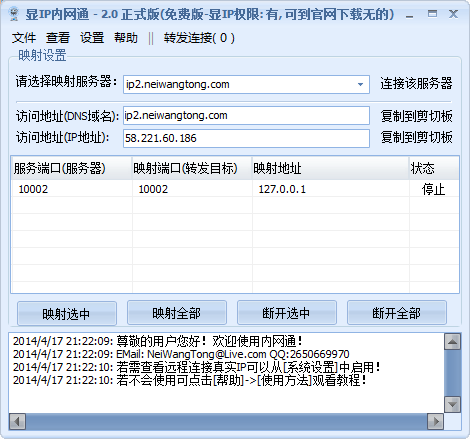Click the log line containing NeiWangTong@Live.com
The width and height of the screenshot is (470, 439).
[181, 354]
